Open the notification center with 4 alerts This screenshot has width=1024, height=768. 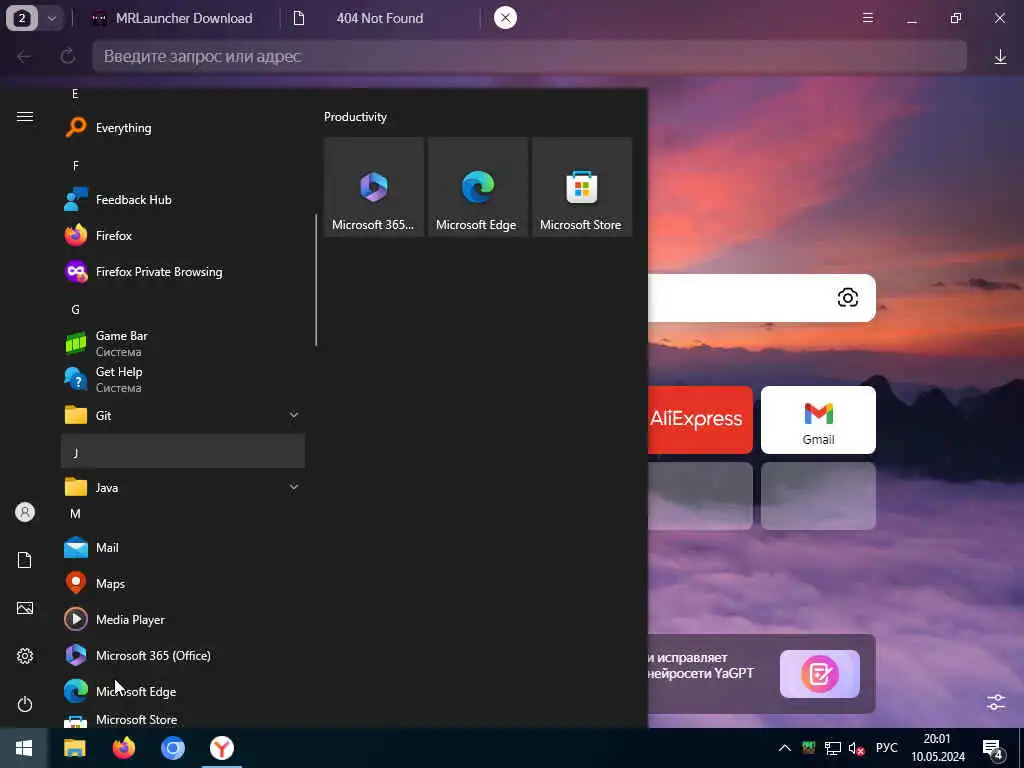pyautogui.click(x=992, y=748)
